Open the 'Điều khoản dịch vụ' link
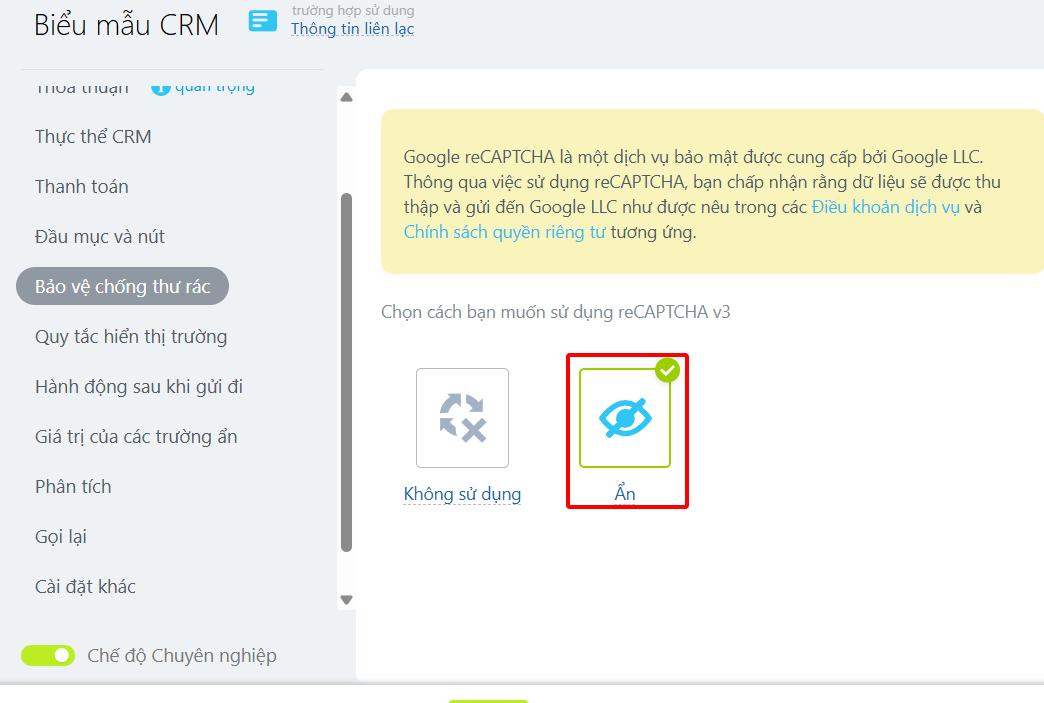Image resolution: width=1044 pixels, height=703 pixels. 886,207
